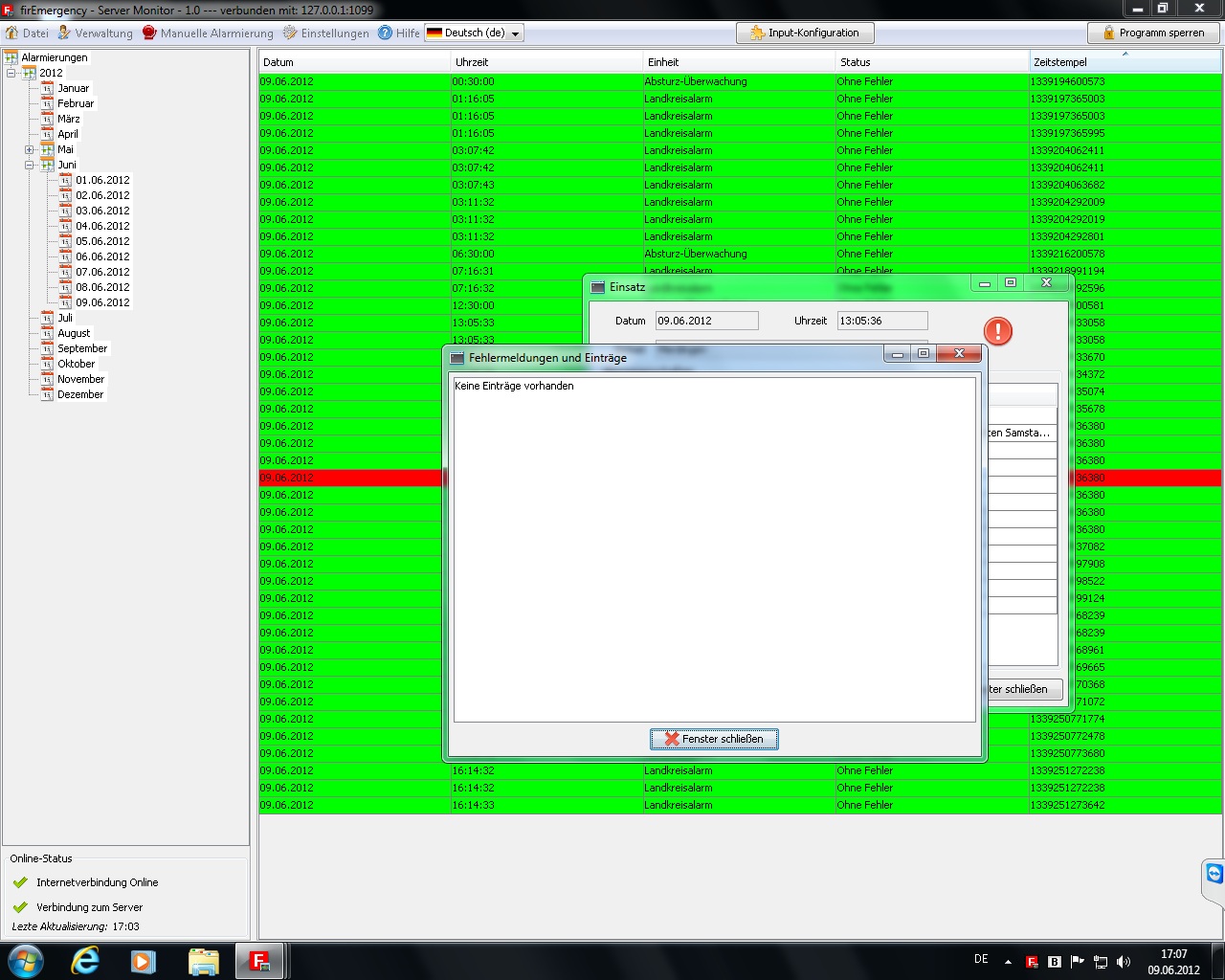
Task: Launch Internet Explorer from the taskbar
Action: point(85,961)
